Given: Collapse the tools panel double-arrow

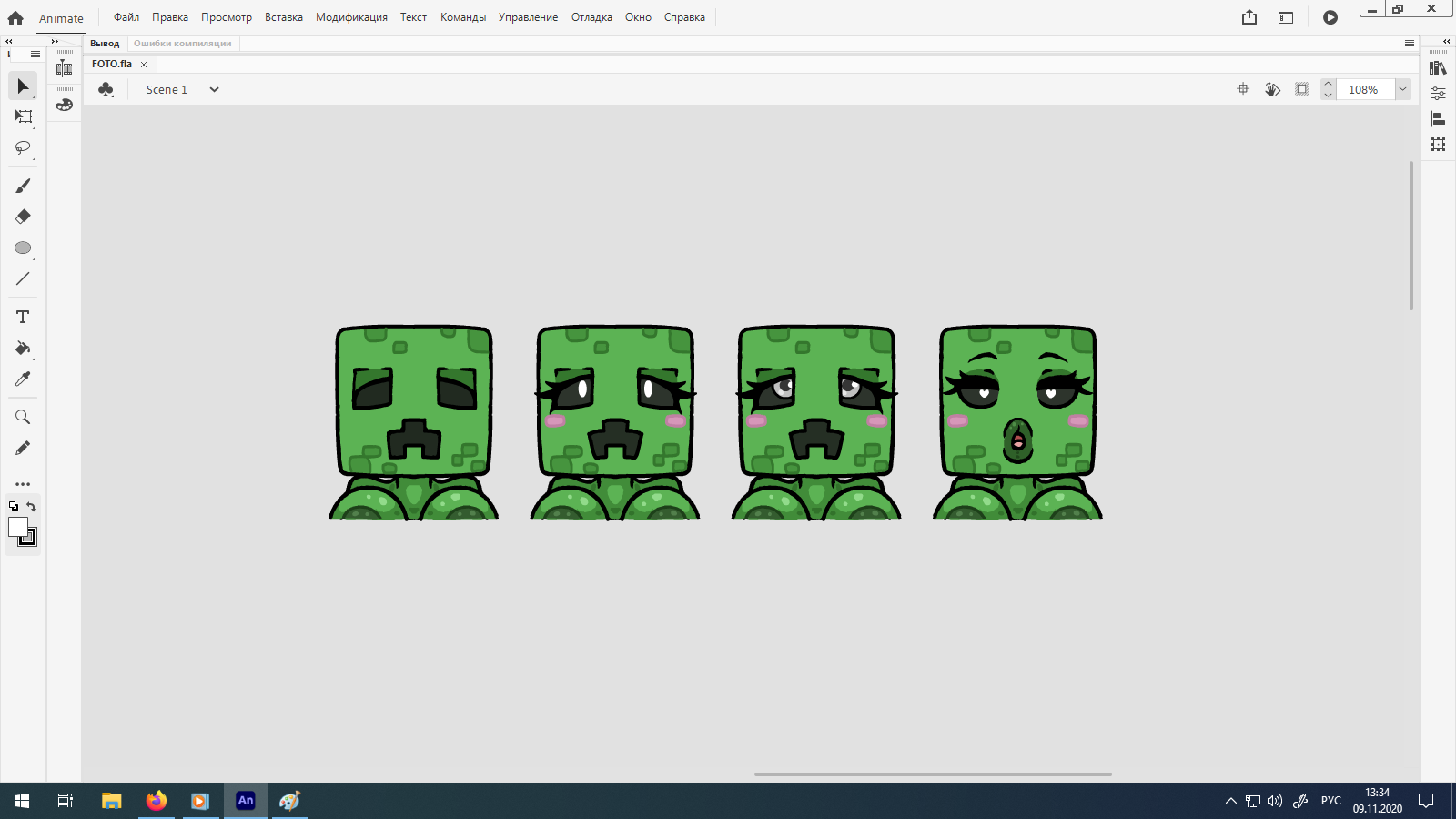Looking at the screenshot, I should click(x=8, y=41).
